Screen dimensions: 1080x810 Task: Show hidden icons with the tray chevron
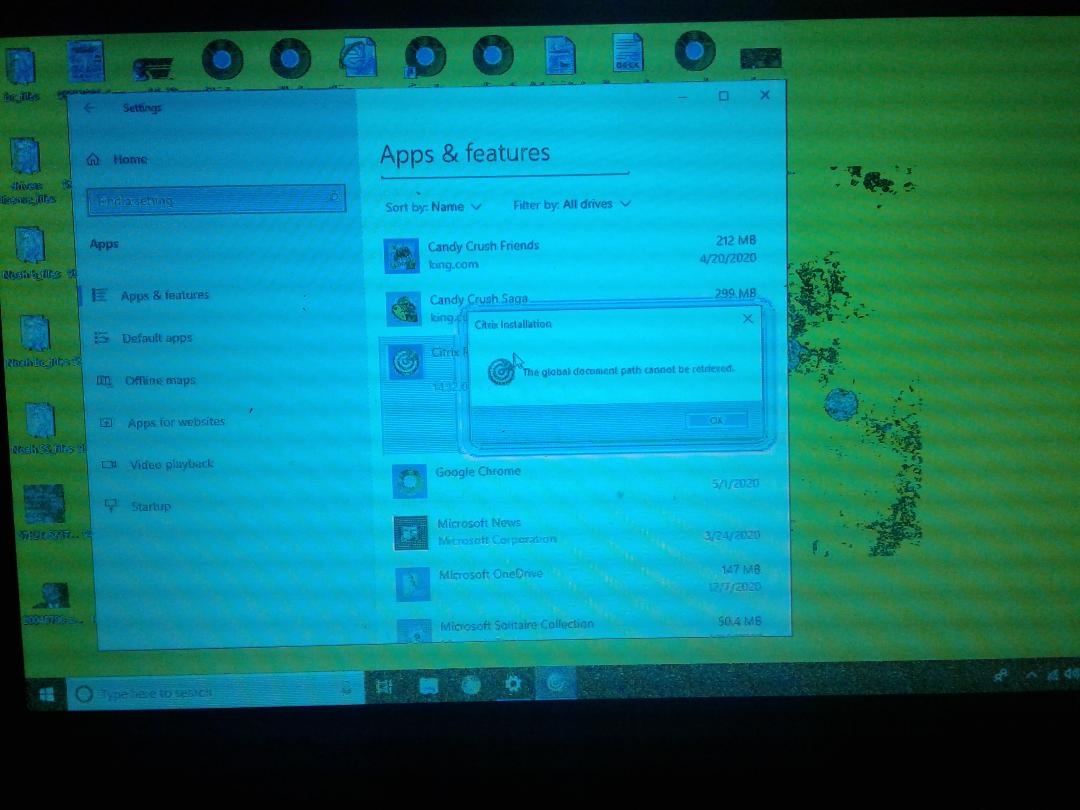(x=1031, y=675)
